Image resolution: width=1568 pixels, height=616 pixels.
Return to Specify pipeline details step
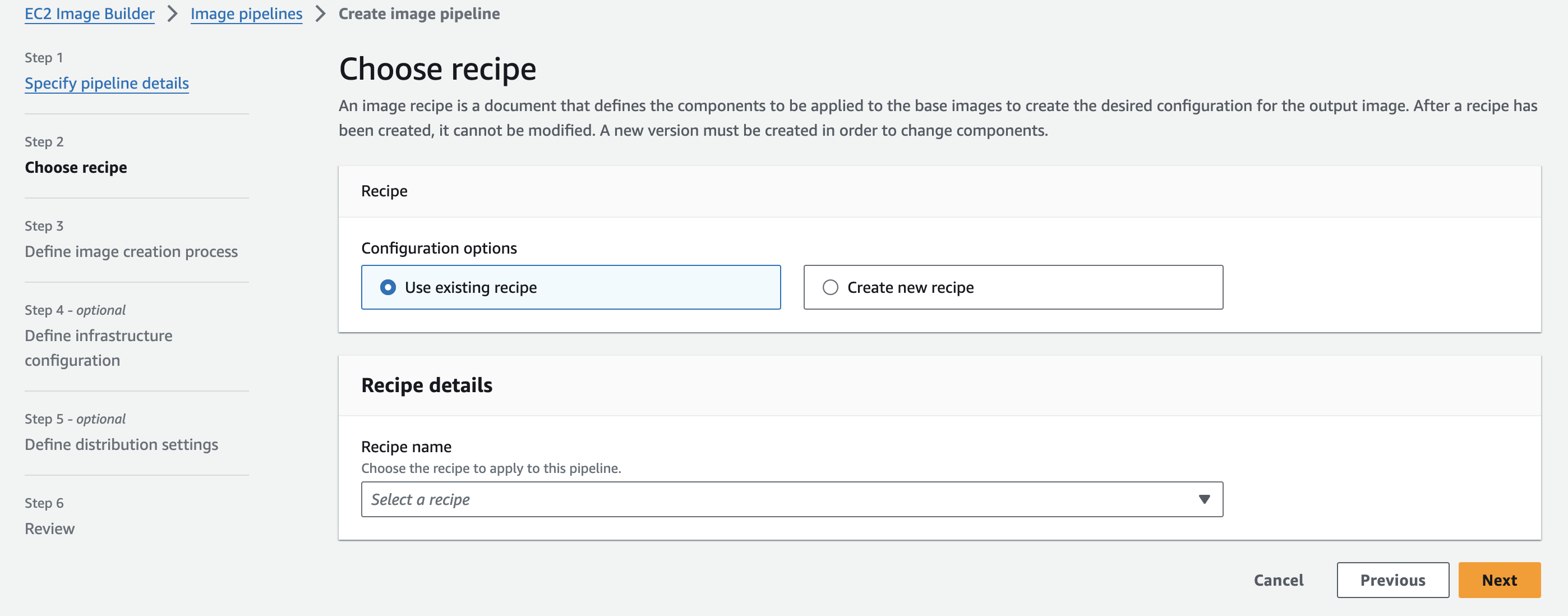(x=107, y=83)
